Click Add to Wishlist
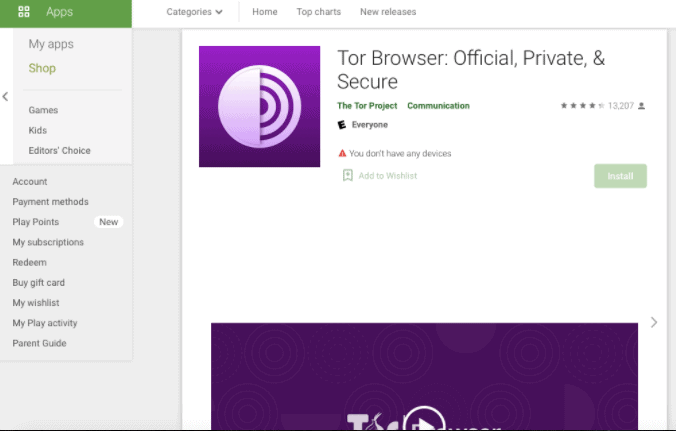676x431 pixels. click(388, 176)
